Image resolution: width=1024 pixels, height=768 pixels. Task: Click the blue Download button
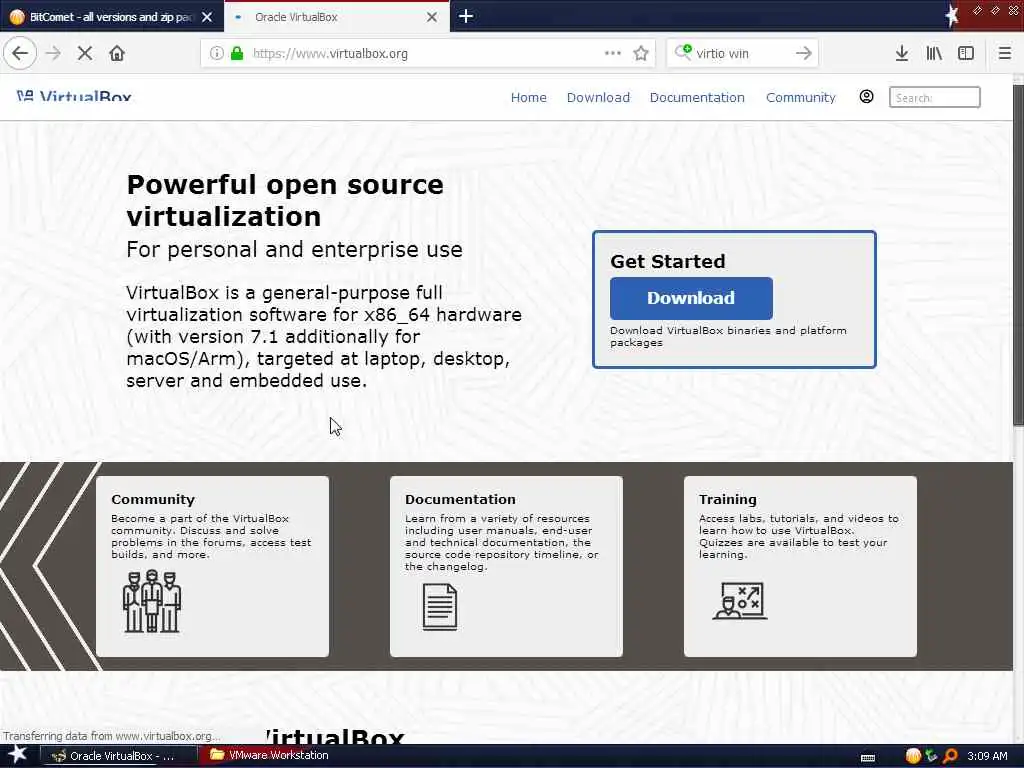point(691,298)
